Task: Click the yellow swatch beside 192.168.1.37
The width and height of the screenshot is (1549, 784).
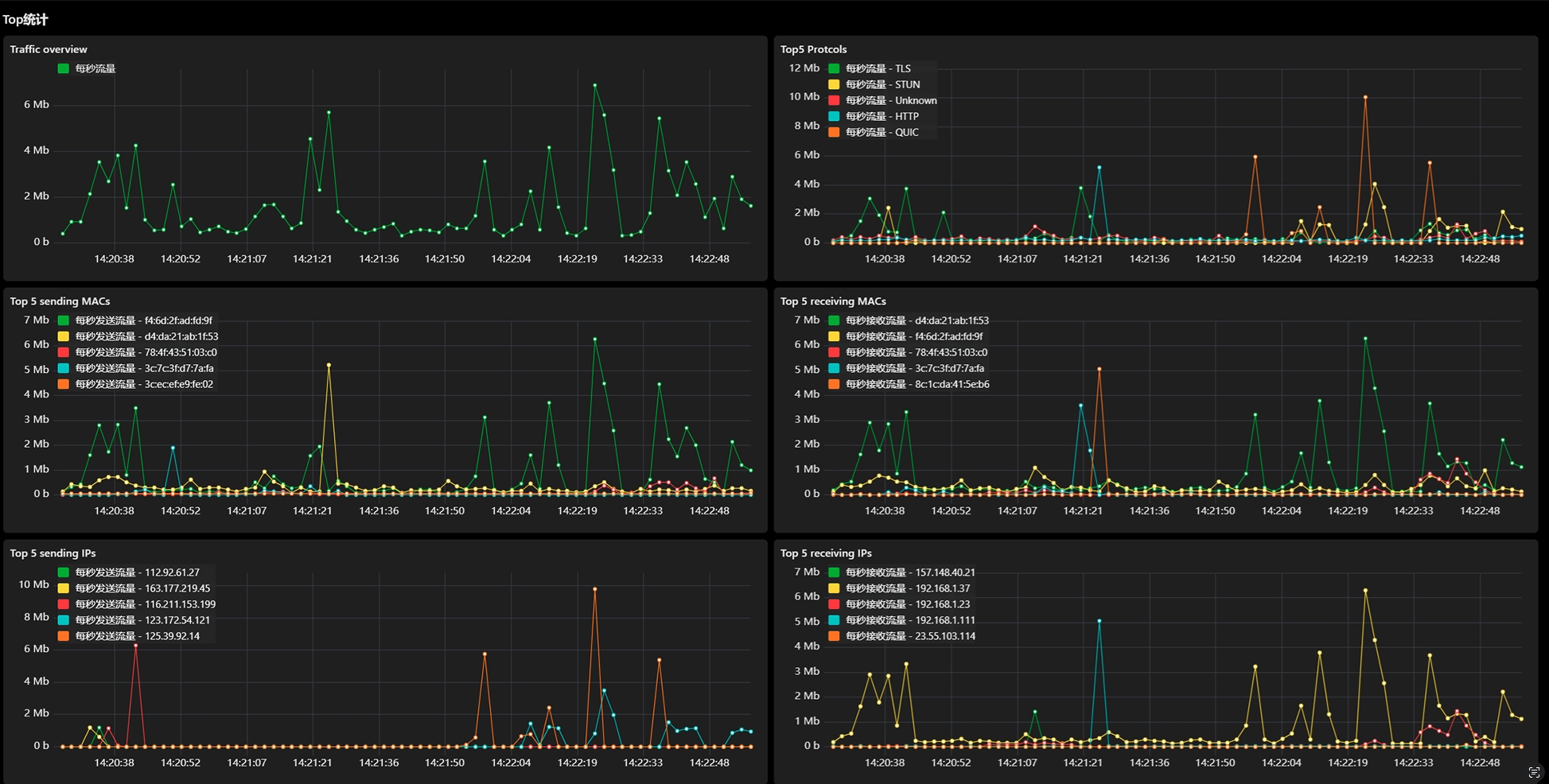Action: point(834,588)
